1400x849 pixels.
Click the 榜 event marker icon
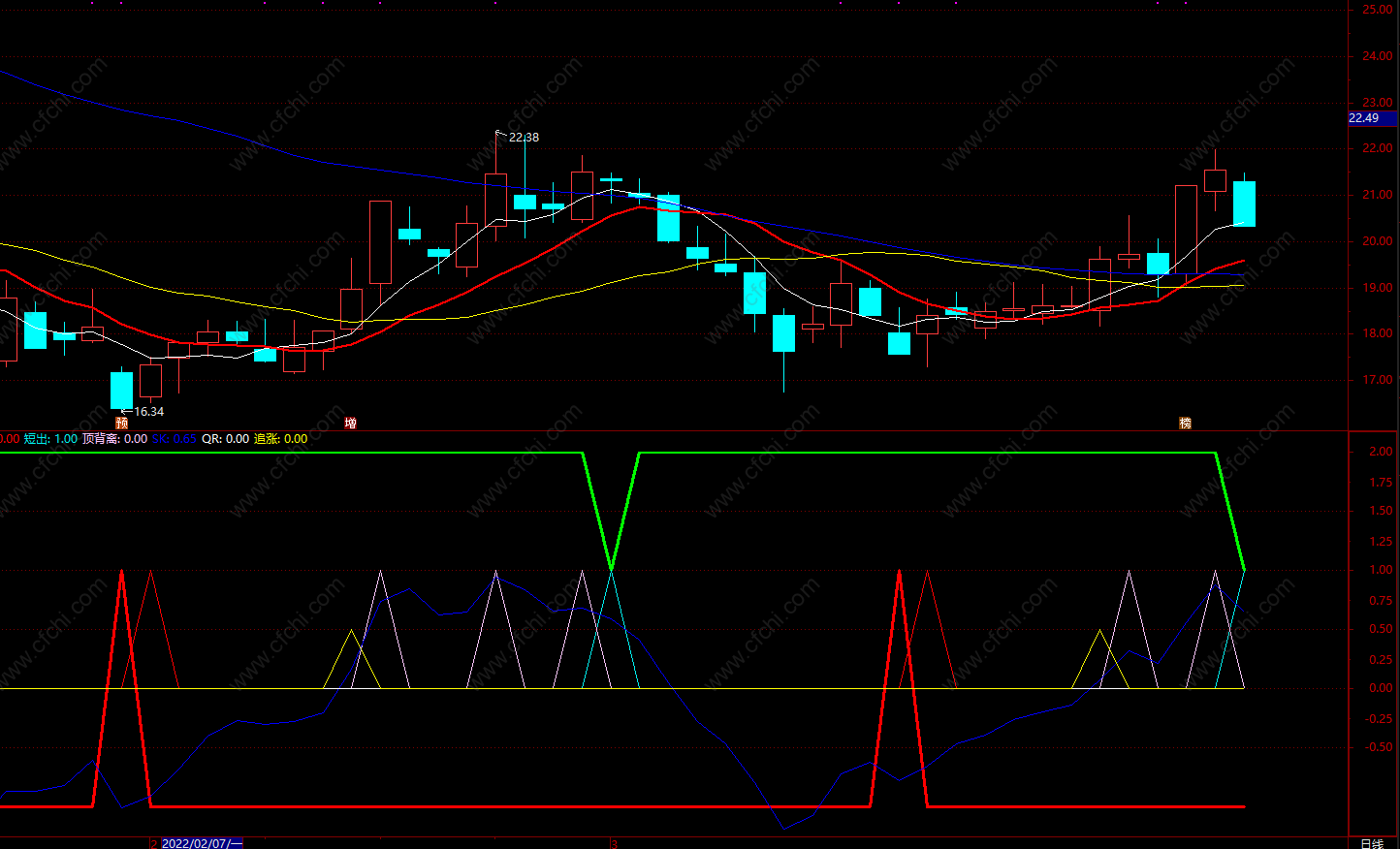[1185, 423]
